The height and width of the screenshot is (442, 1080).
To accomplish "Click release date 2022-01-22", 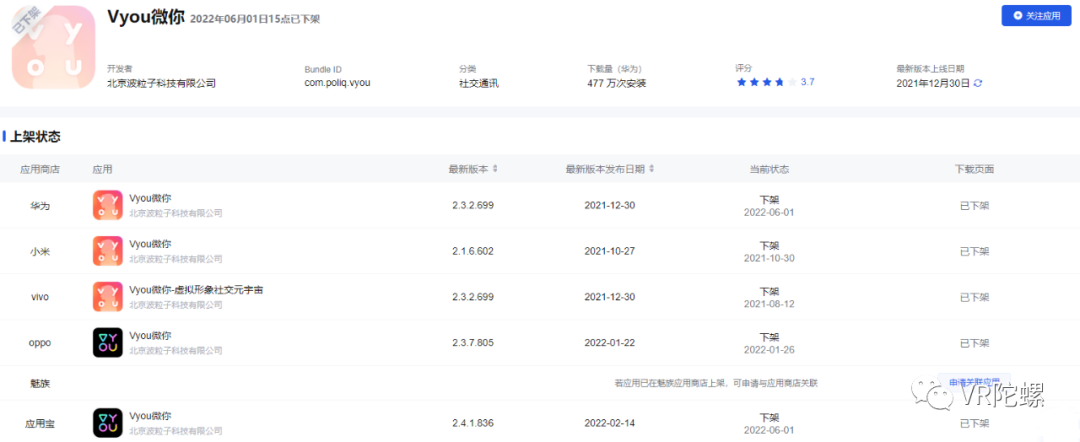I will (610, 343).
